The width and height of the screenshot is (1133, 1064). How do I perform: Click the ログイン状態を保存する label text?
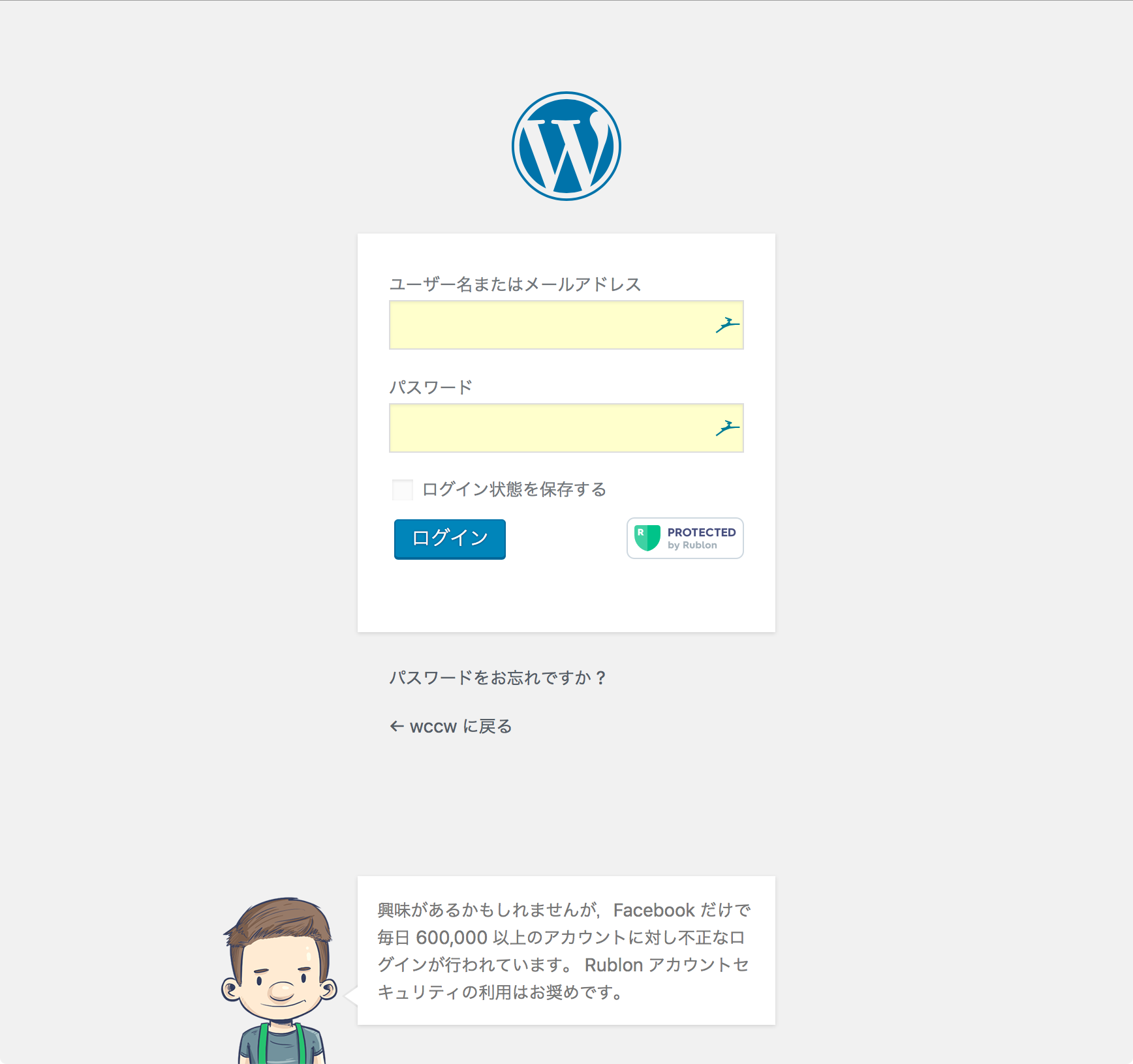pyautogui.click(x=514, y=489)
